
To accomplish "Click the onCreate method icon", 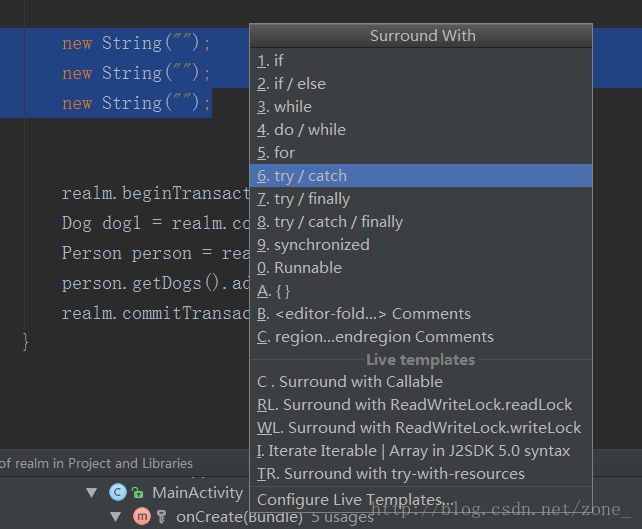I will click(x=142, y=516).
